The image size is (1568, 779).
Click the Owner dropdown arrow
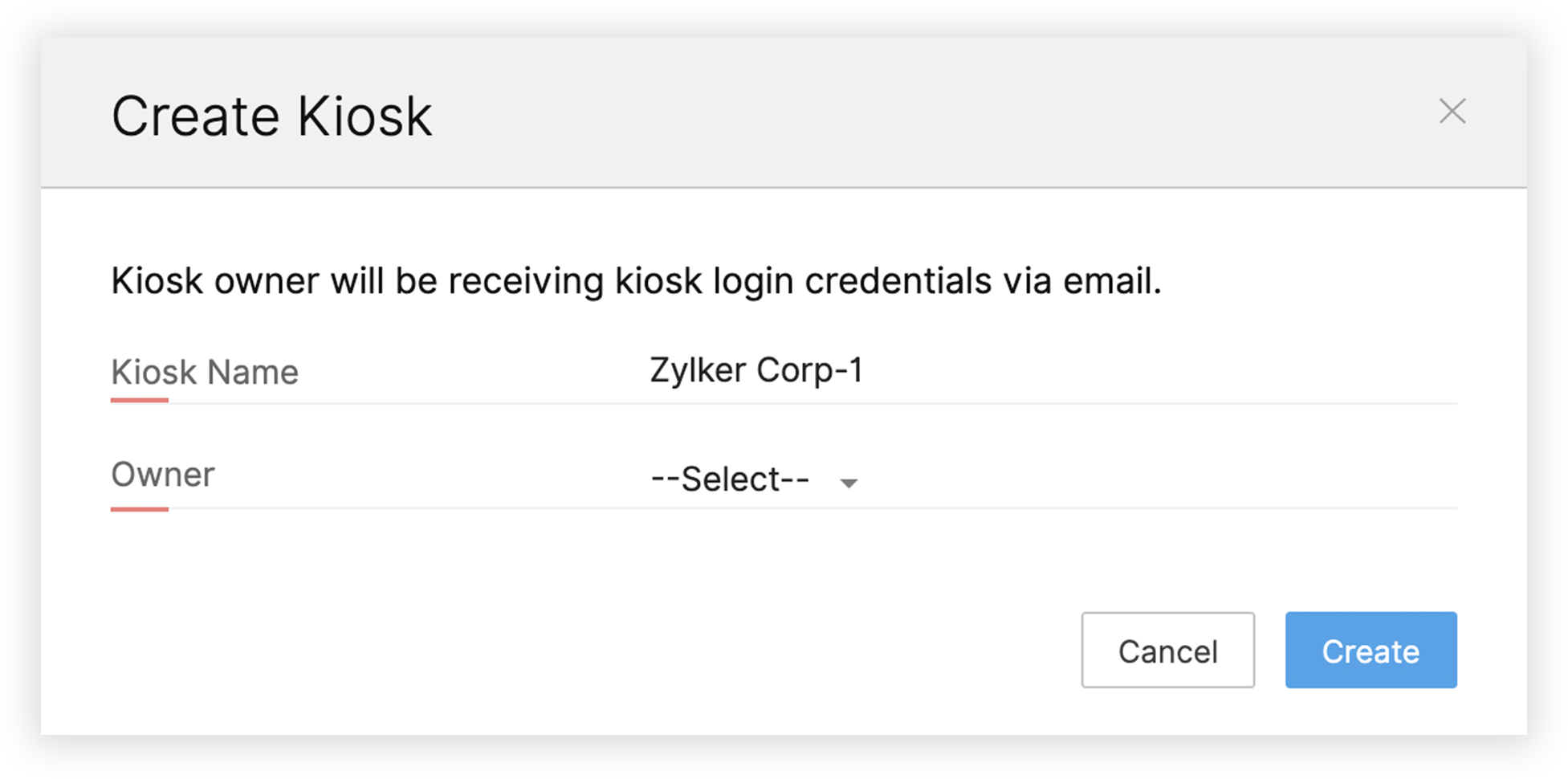click(x=849, y=483)
